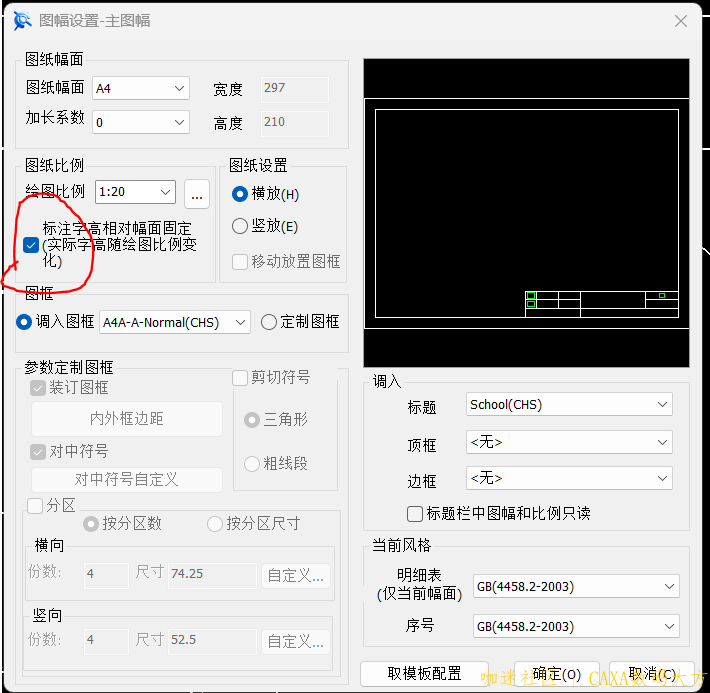710x693 pixels.
Task: Select the 竖放(E) radio button
Action: tap(240, 226)
